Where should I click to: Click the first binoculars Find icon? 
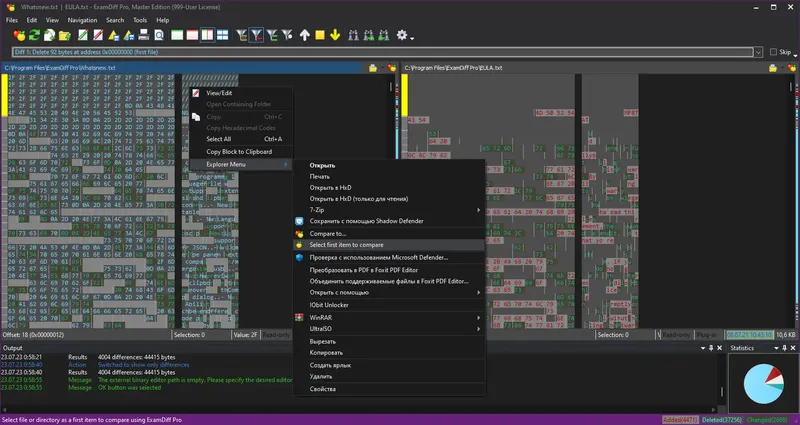[x=353, y=35]
